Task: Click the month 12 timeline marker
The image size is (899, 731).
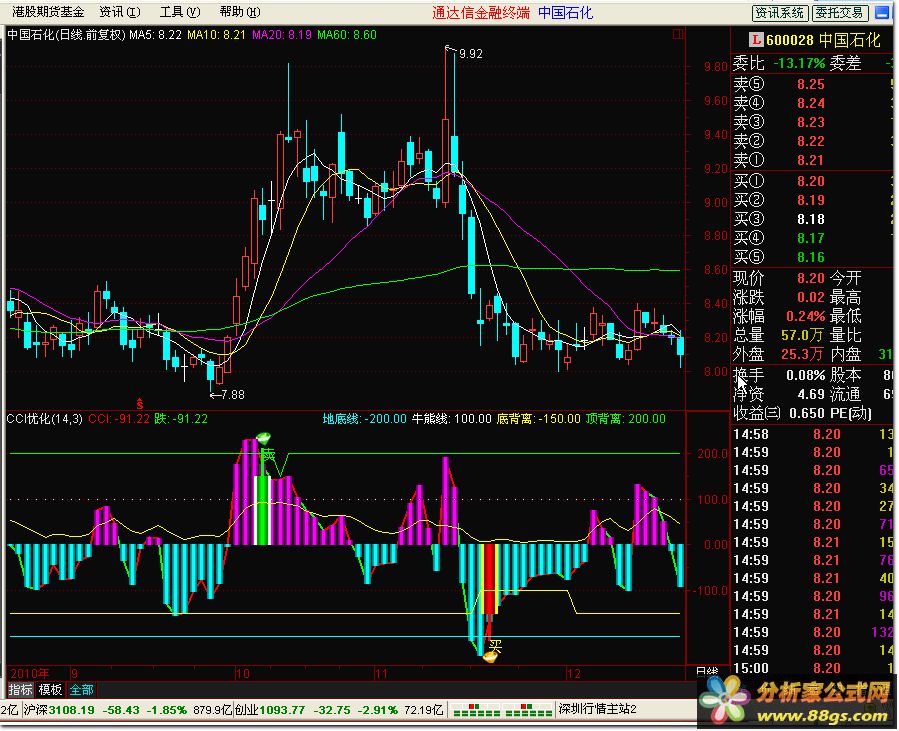Action: 573,674
